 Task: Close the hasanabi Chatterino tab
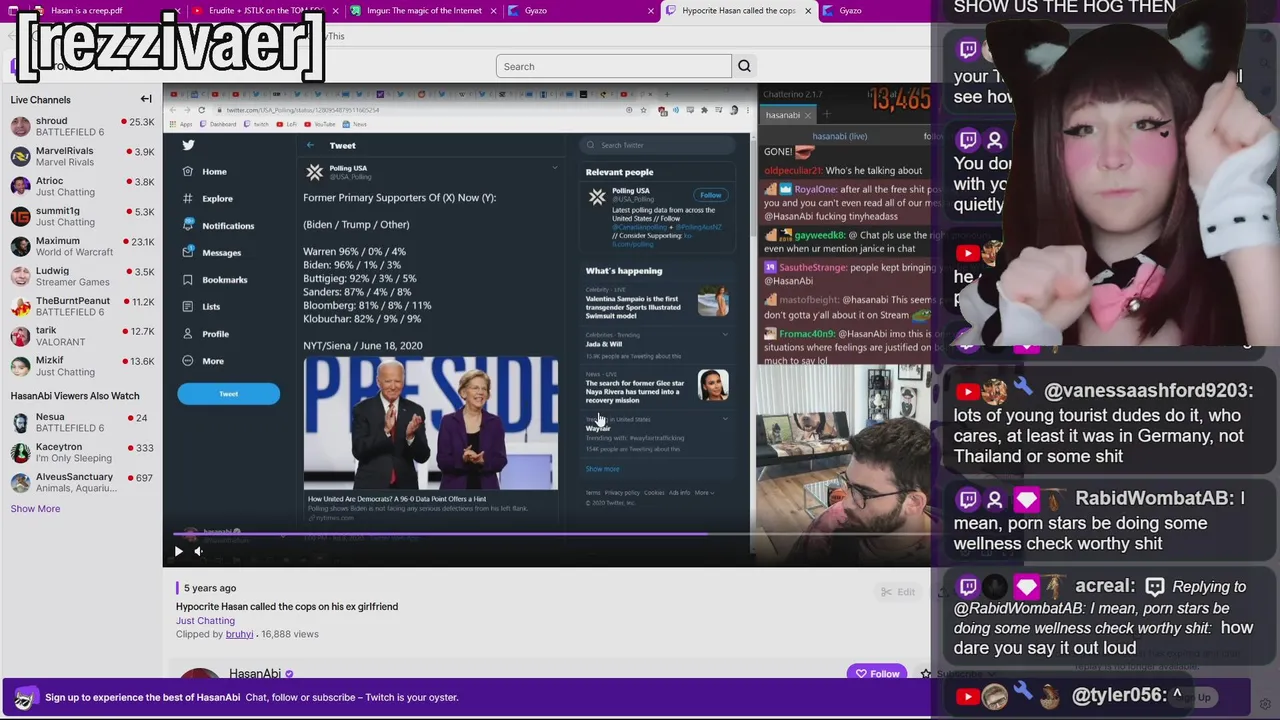tap(808, 115)
